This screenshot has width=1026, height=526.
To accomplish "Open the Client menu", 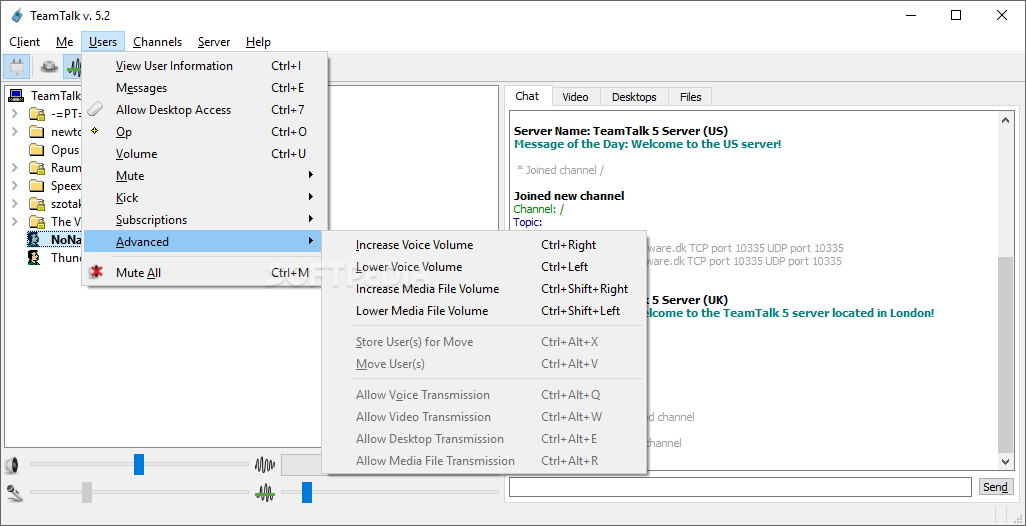I will (x=25, y=42).
